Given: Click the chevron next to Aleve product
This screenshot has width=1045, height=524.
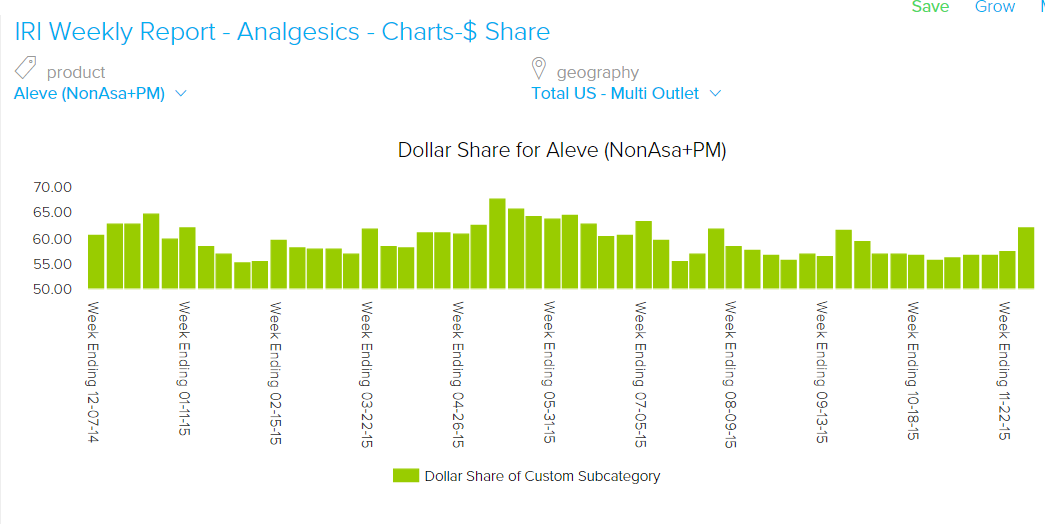Looking at the screenshot, I should click(x=181, y=94).
